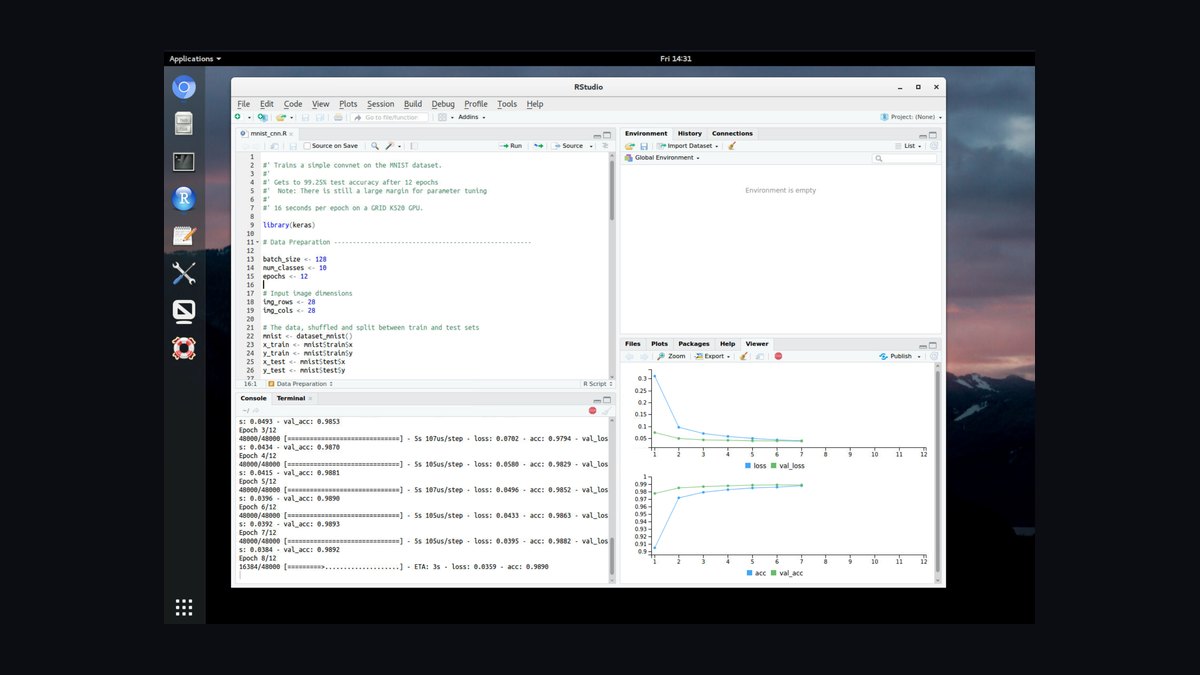This screenshot has width=1200, height=675.
Task: Click the Re-run previous code icon
Action: click(538, 146)
